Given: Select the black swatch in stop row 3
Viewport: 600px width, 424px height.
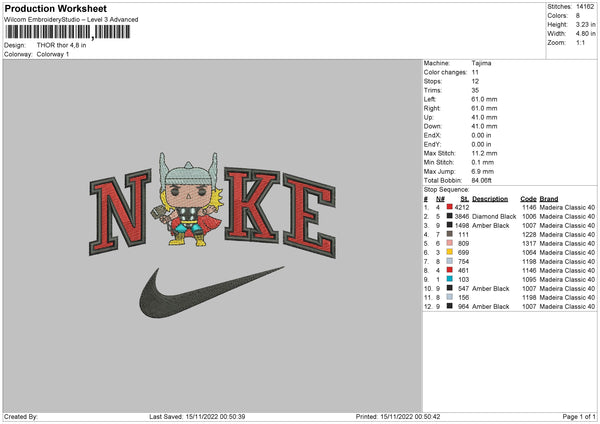Looking at the screenshot, I should 450,225.
